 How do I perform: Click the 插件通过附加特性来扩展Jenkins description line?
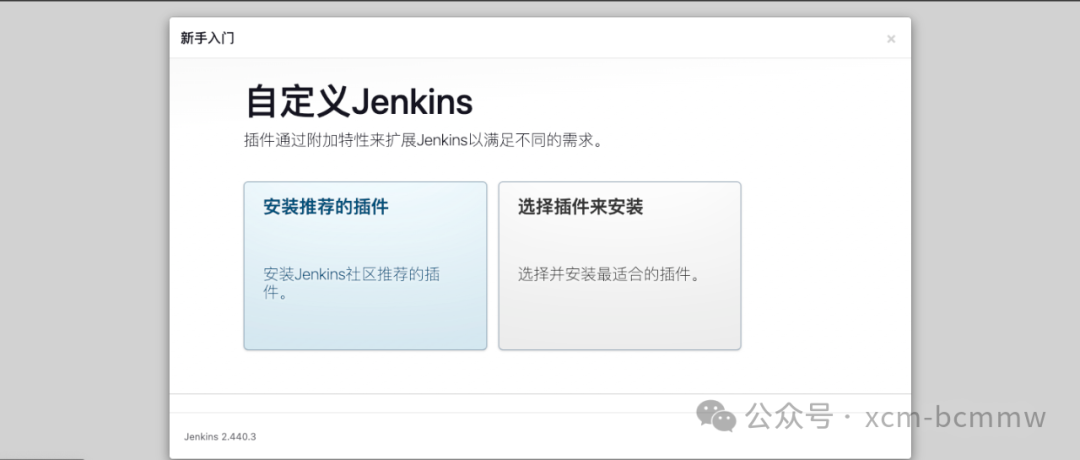424,141
